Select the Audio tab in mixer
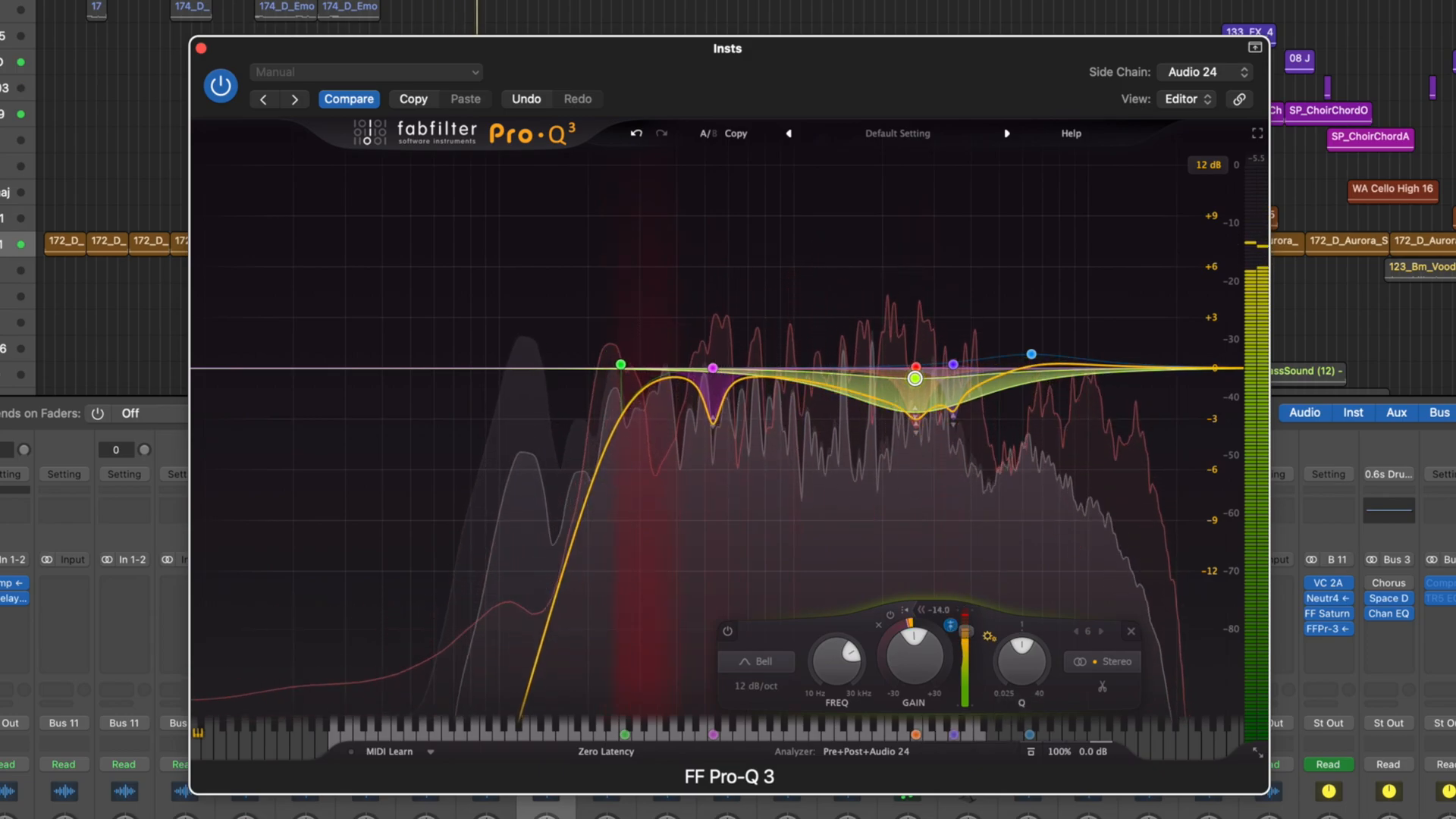 click(x=1304, y=413)
